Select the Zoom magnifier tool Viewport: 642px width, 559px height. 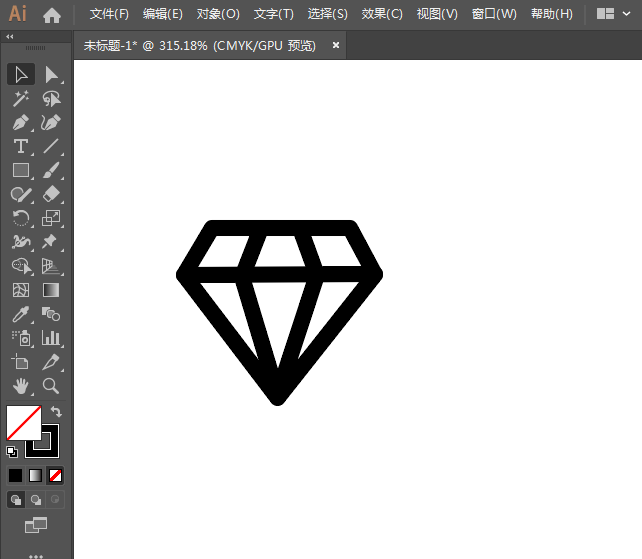pos(51,386)
